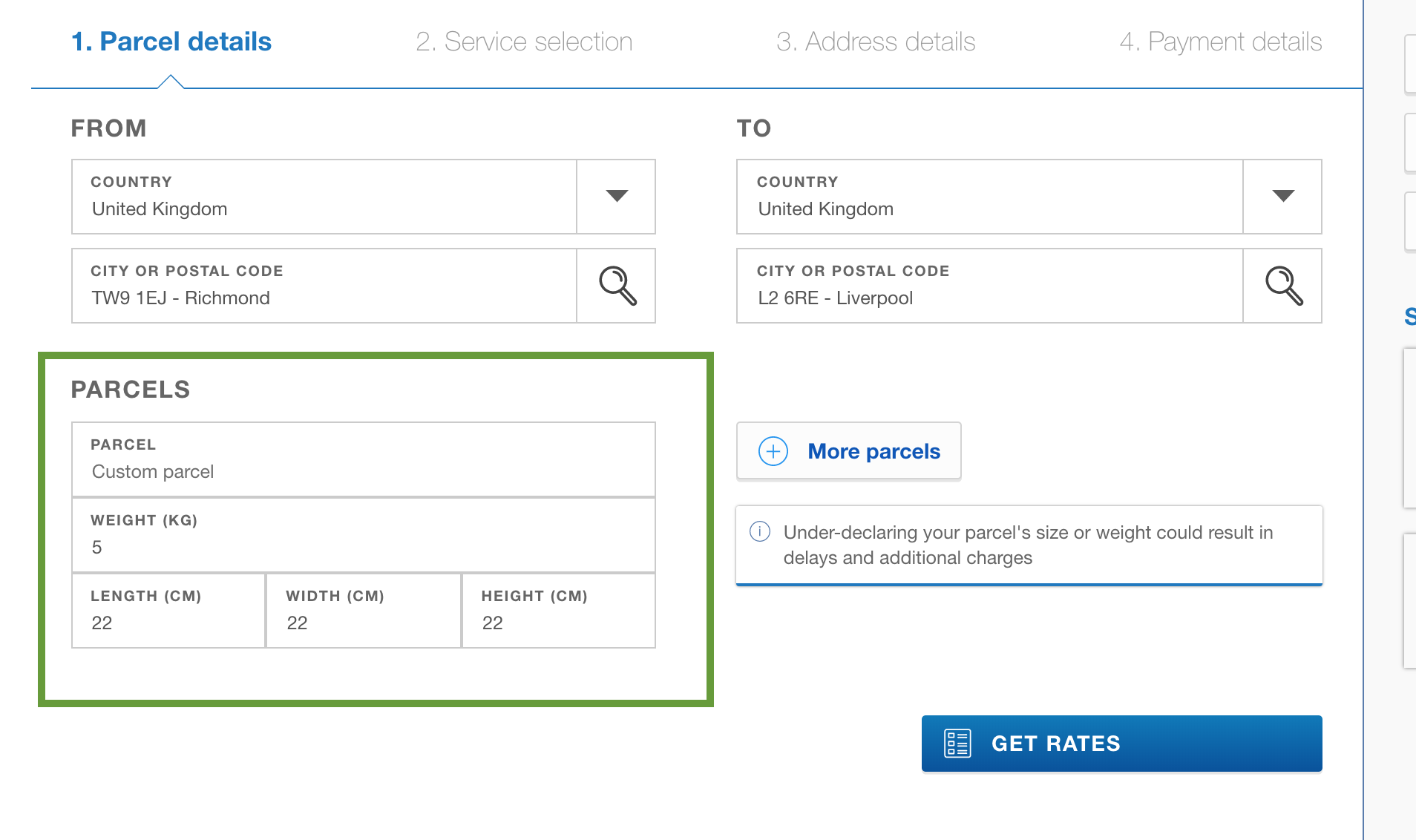The height and width of the screenshot is (840, 1416).
Task: Search the FROM city or postal code magnifier
Action: (617, 286)
